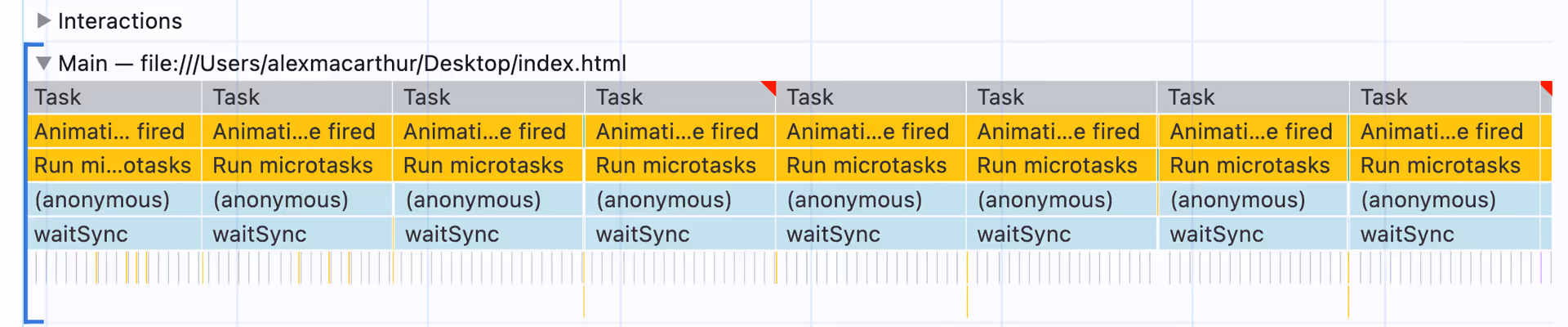
Task: Select the last waitSync call block
Action: [x=1444, y=235]
